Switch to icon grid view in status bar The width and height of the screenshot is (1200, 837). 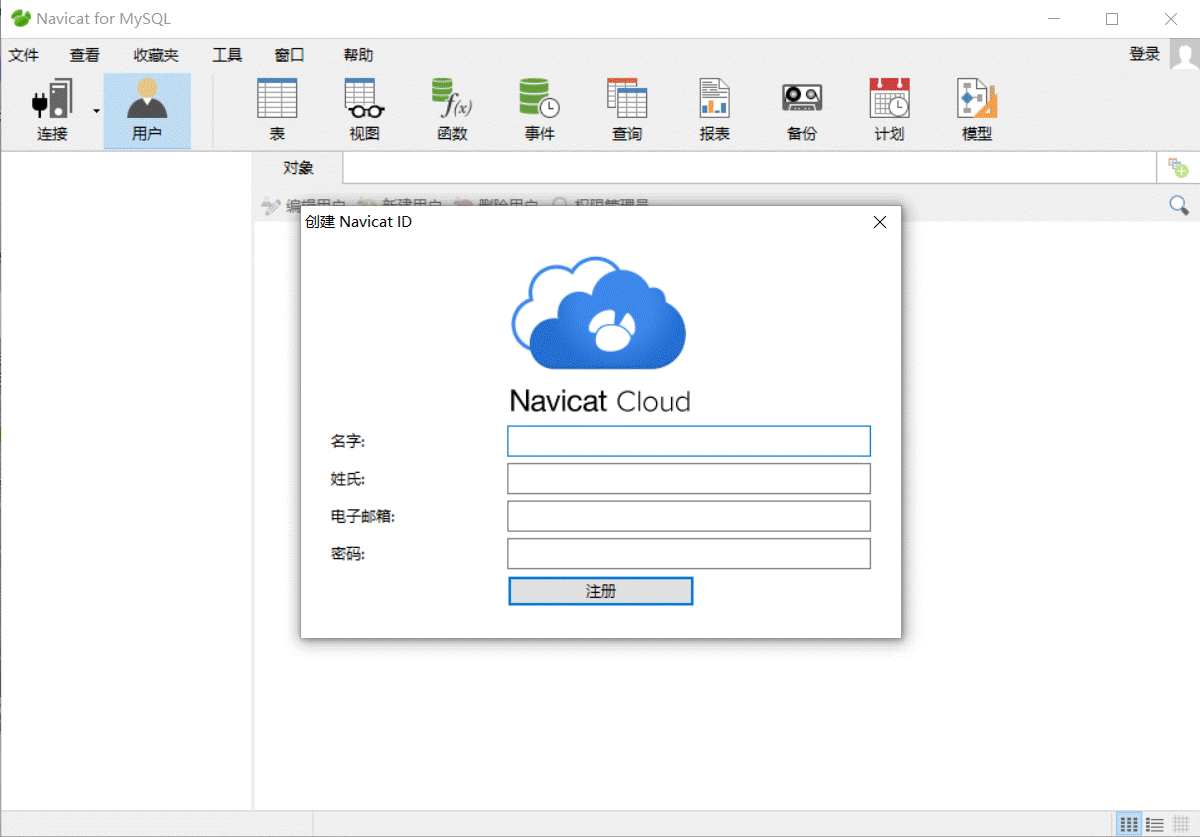click(1129, 824)
